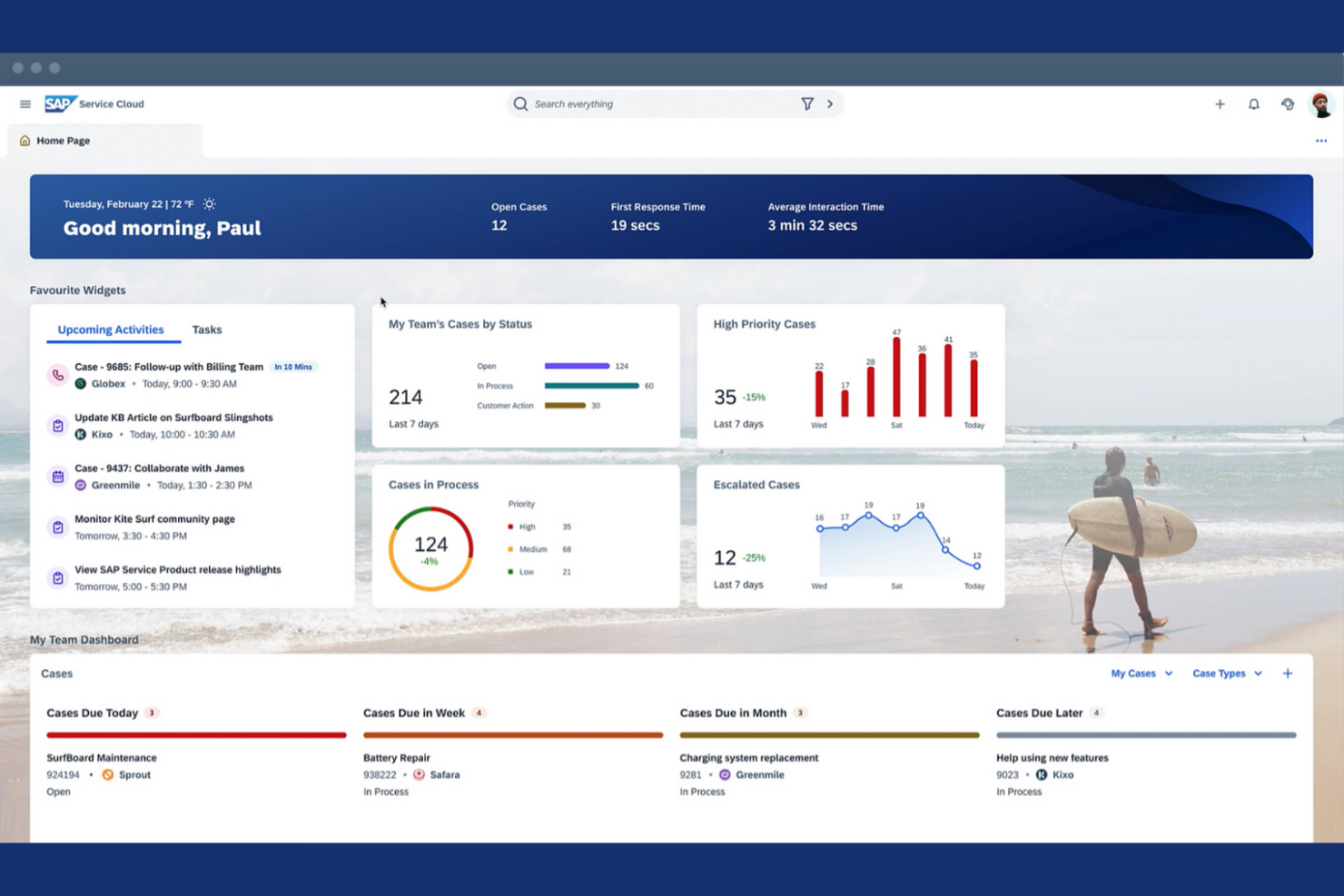Open the search filter icon
This screenshot has height=896, width=1344.
[807, 103]
